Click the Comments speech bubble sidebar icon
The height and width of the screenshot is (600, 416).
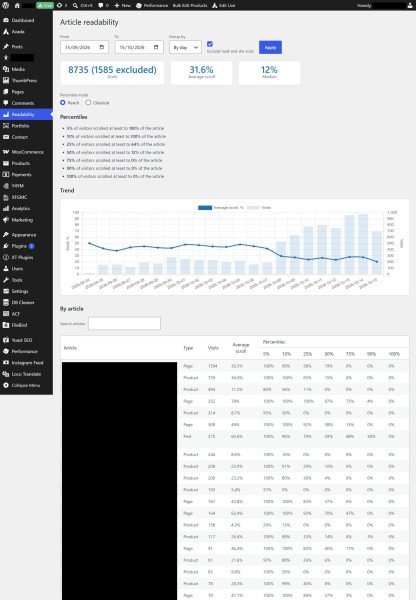pyautogui.click(x=6, y=103)
